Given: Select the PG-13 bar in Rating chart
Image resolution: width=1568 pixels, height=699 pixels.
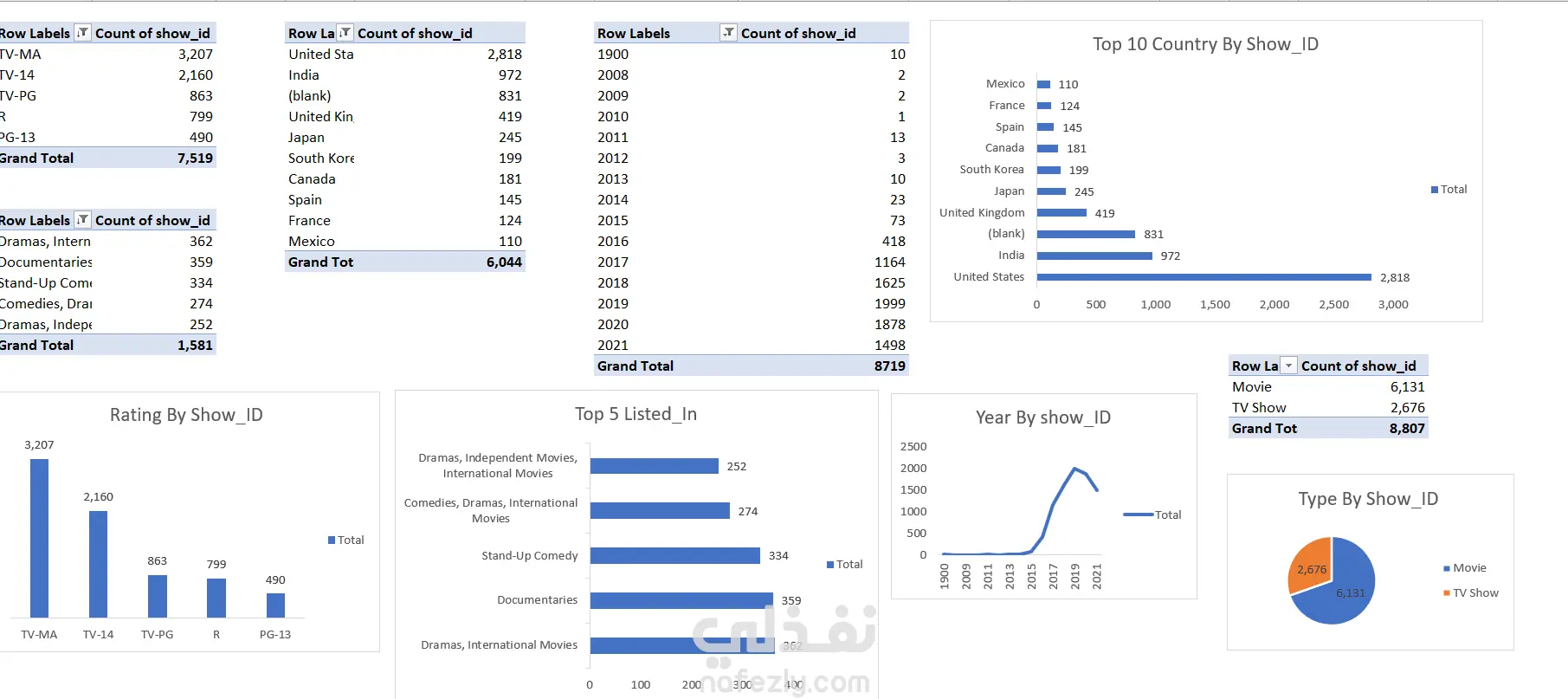Looking at the screenshot, I should [275, 605].
